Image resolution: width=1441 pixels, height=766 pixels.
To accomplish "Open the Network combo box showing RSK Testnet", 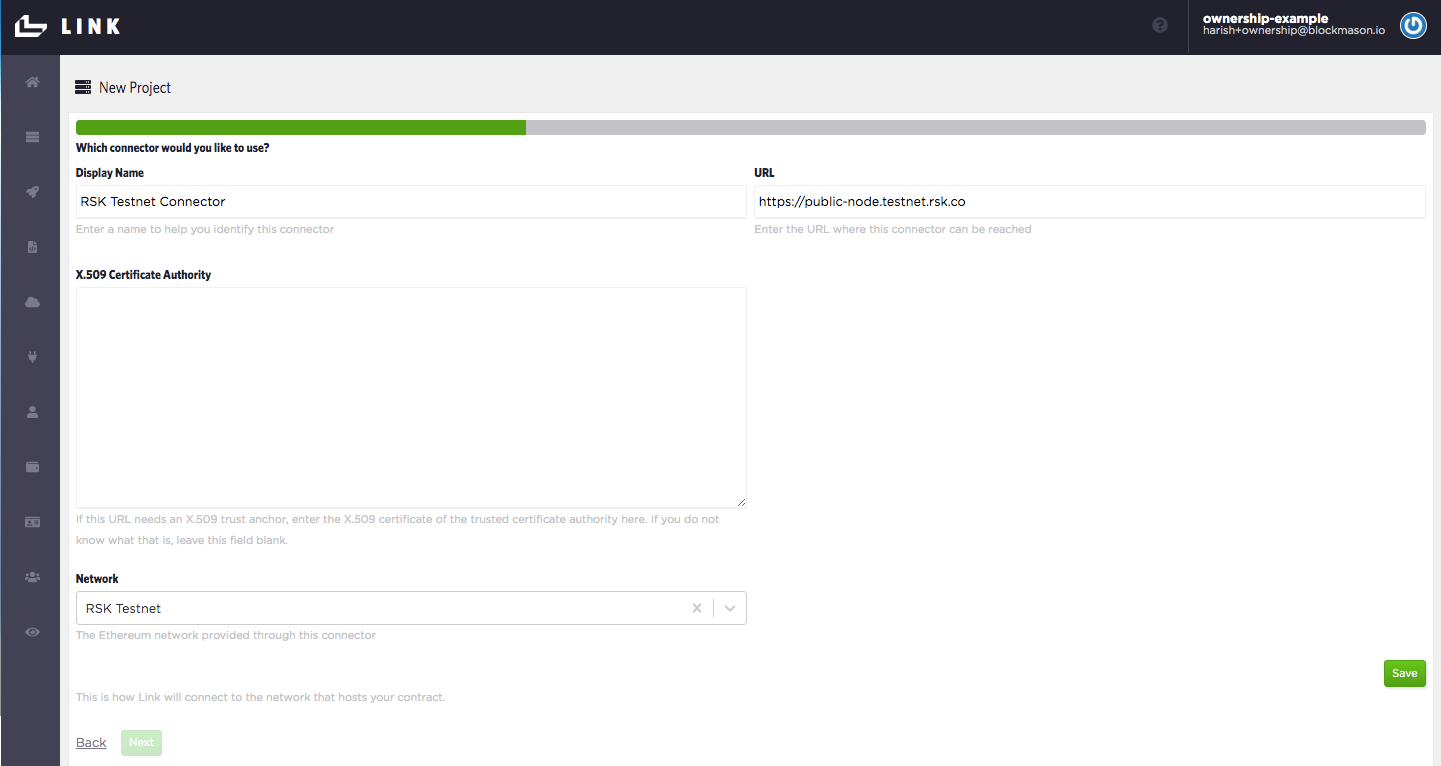I will click(x=411, y=608).
